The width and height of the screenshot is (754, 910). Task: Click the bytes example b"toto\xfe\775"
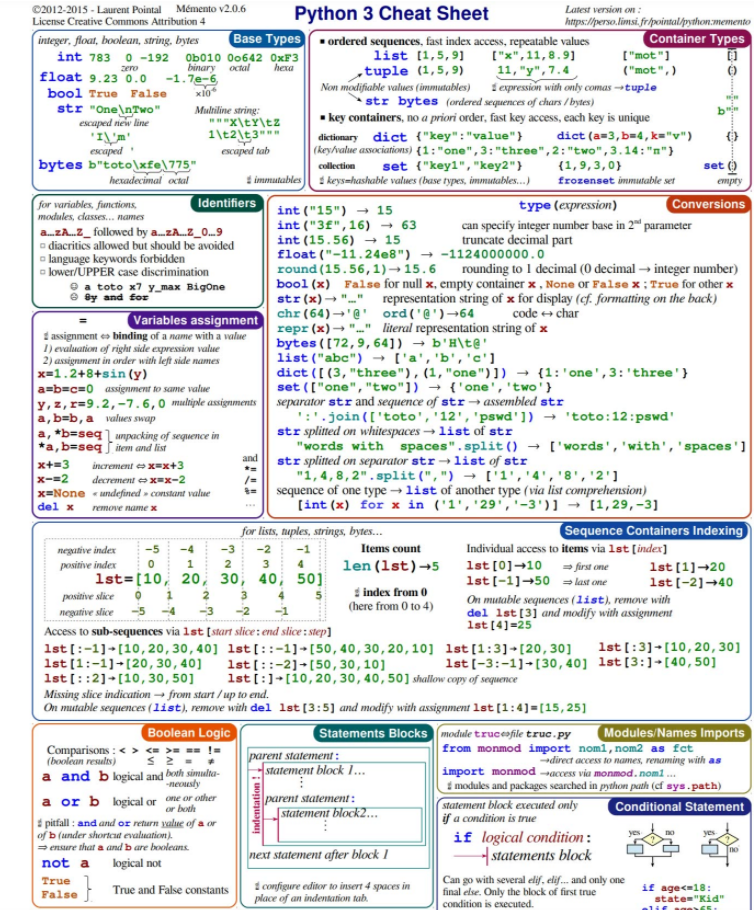142,165
